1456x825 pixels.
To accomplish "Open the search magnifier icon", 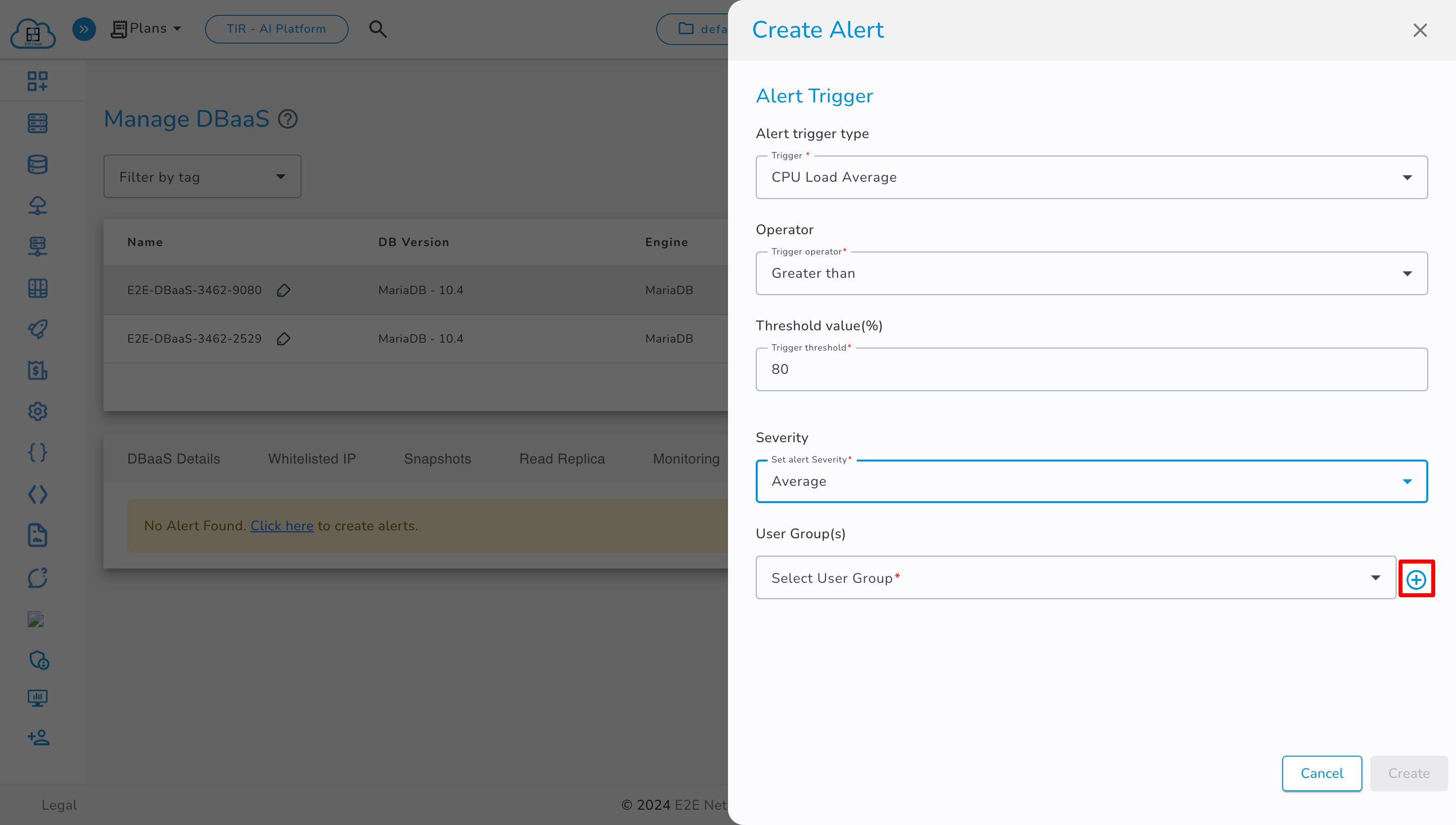I will (x=378, y=29).
